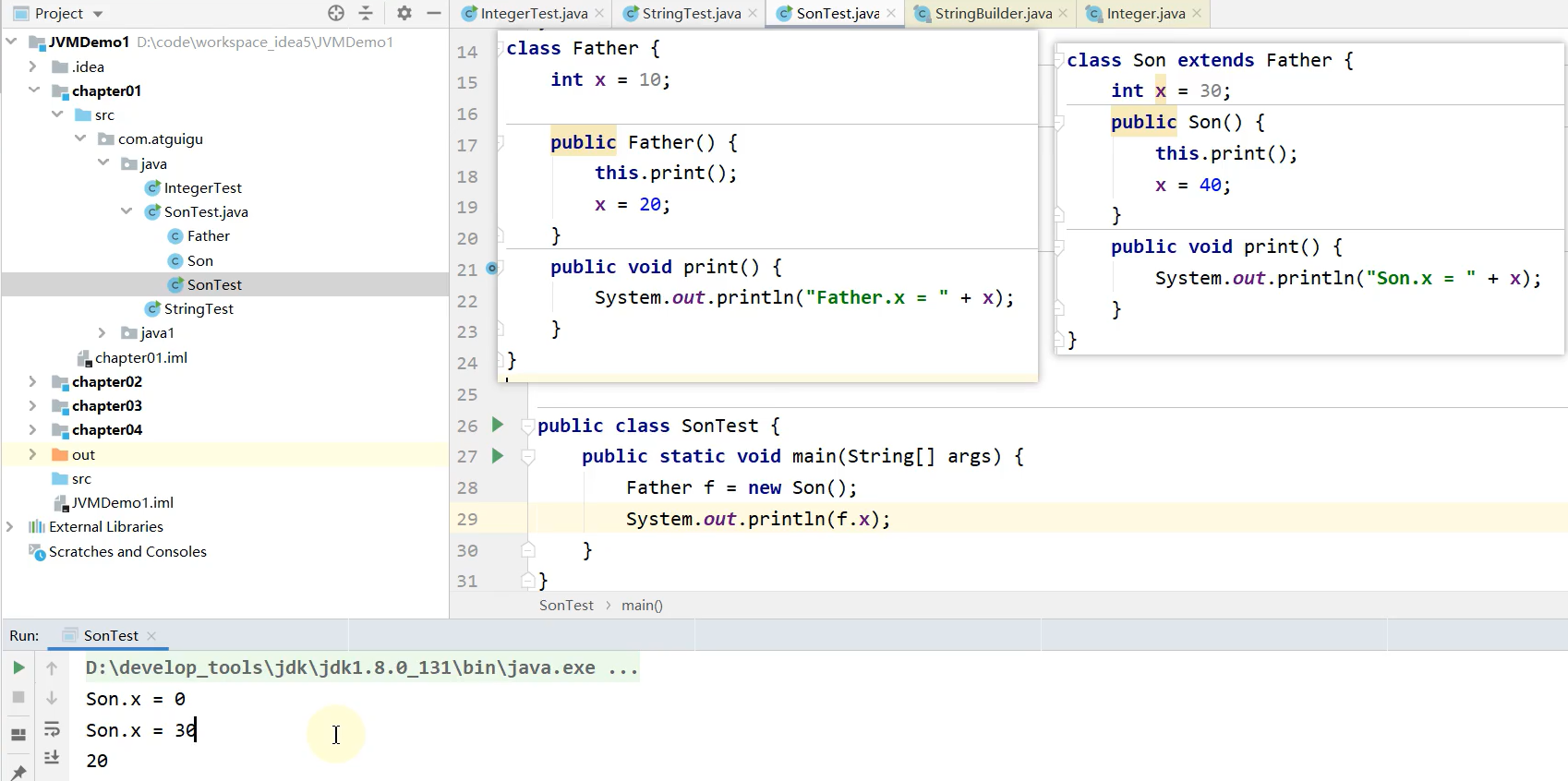Pin the Run tab with pin icon
Viewport: 1568px width, 781px height.
click(x=18, y=772)
